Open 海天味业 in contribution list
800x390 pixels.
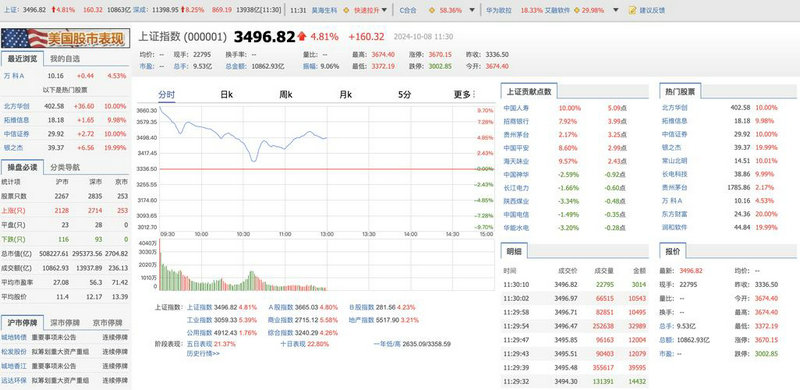tap(516, 161)
